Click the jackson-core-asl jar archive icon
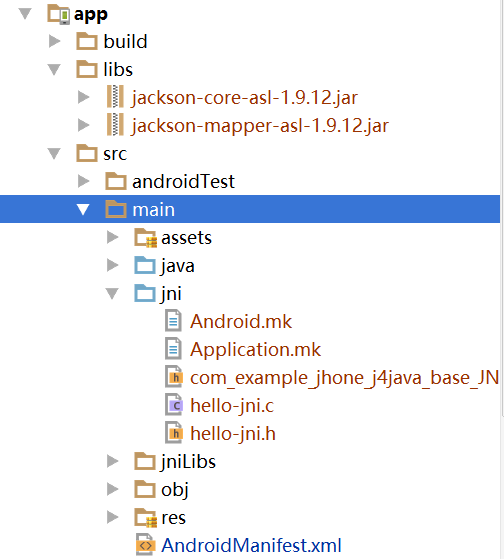Screen dimensions: 504x559 pyautogui.click(x=115, y=97)
